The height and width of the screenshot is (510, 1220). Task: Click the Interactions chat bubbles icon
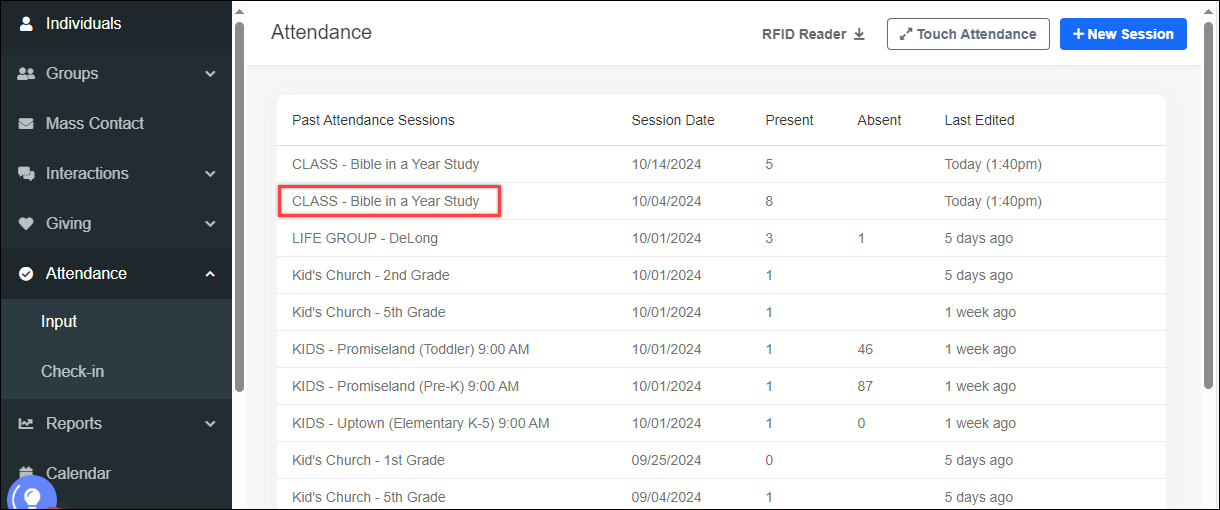pos(27,173)
